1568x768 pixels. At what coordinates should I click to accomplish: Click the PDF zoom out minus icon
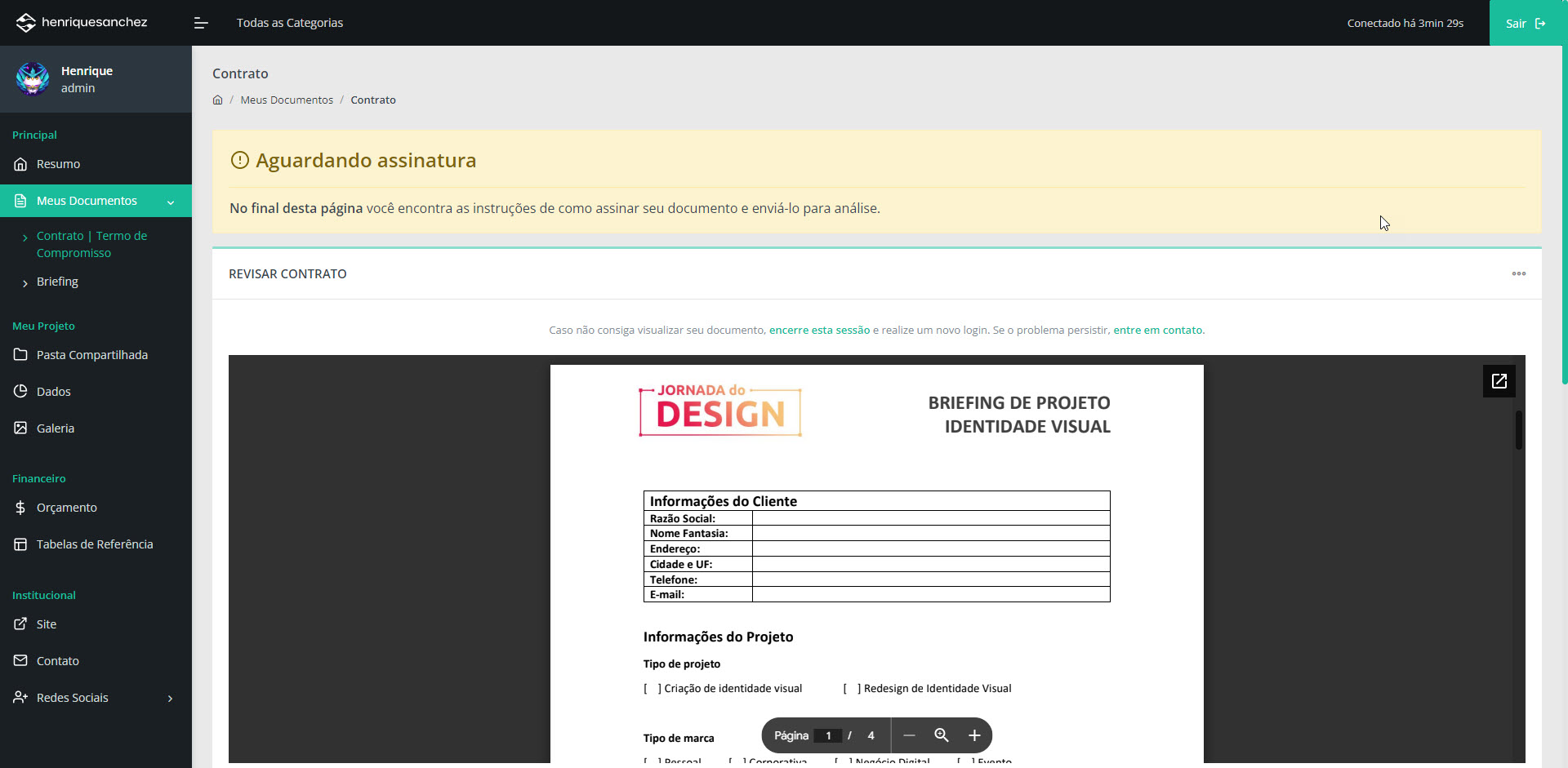point(909,735)
